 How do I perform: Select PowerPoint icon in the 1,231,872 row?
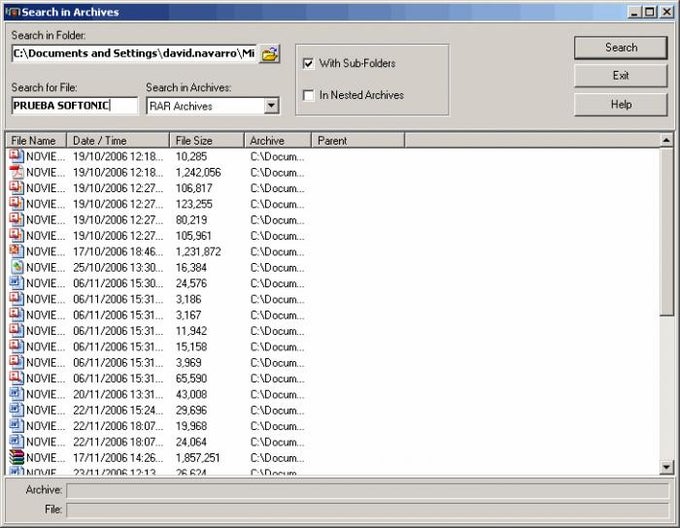click(16, 251)
